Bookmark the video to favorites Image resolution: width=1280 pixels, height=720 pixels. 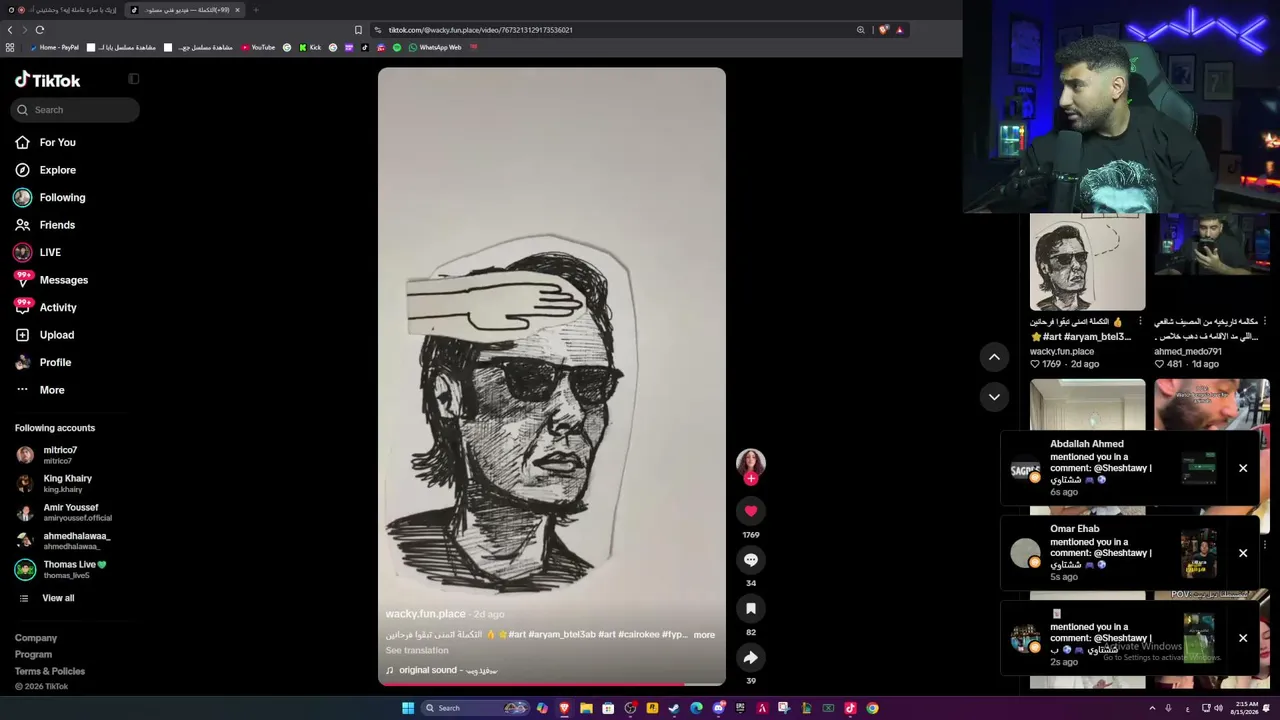coord(751,609)
